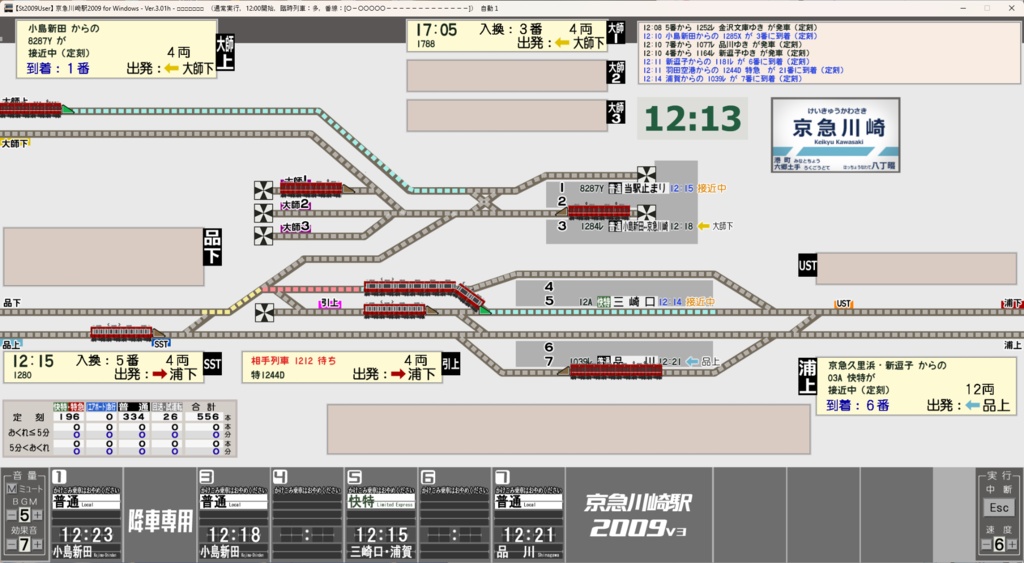The width and height of the screenshot is (1024, 563).
Task: Click the magenta 大師3 track tag
Action: pyautogui.click(x=295, y=227)
